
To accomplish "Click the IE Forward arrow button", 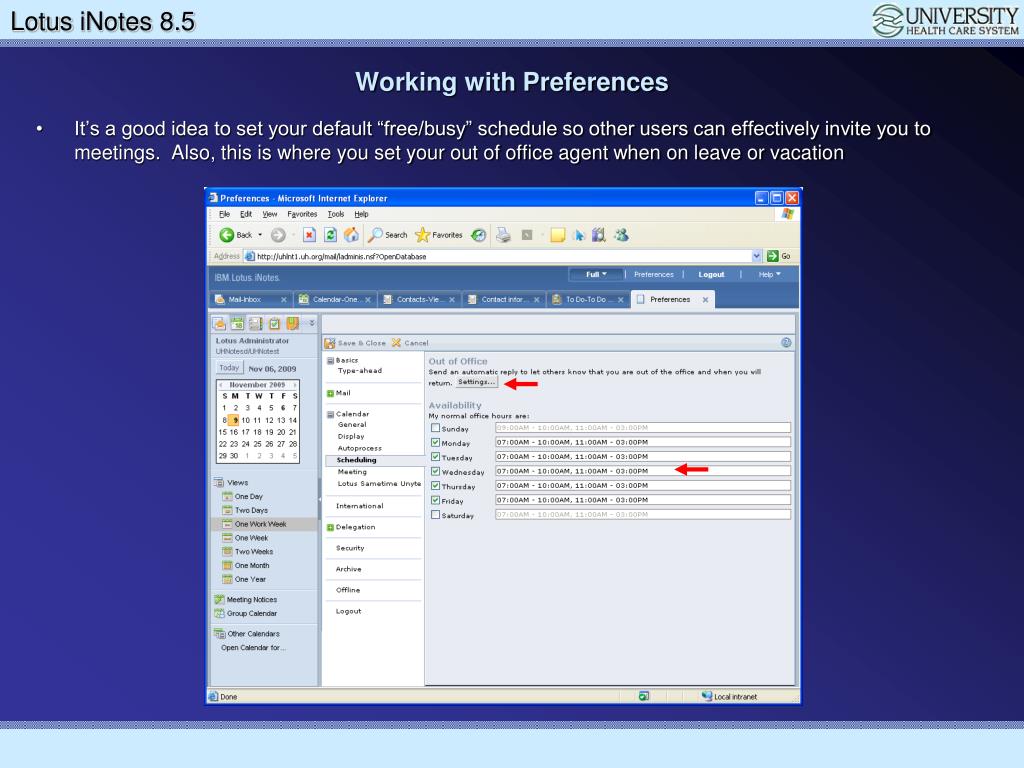I will tap(278, 235).
